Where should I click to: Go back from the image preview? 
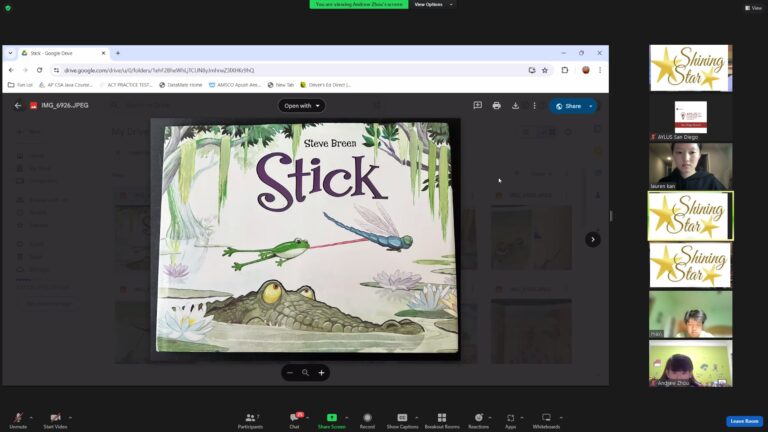point(18,105)
